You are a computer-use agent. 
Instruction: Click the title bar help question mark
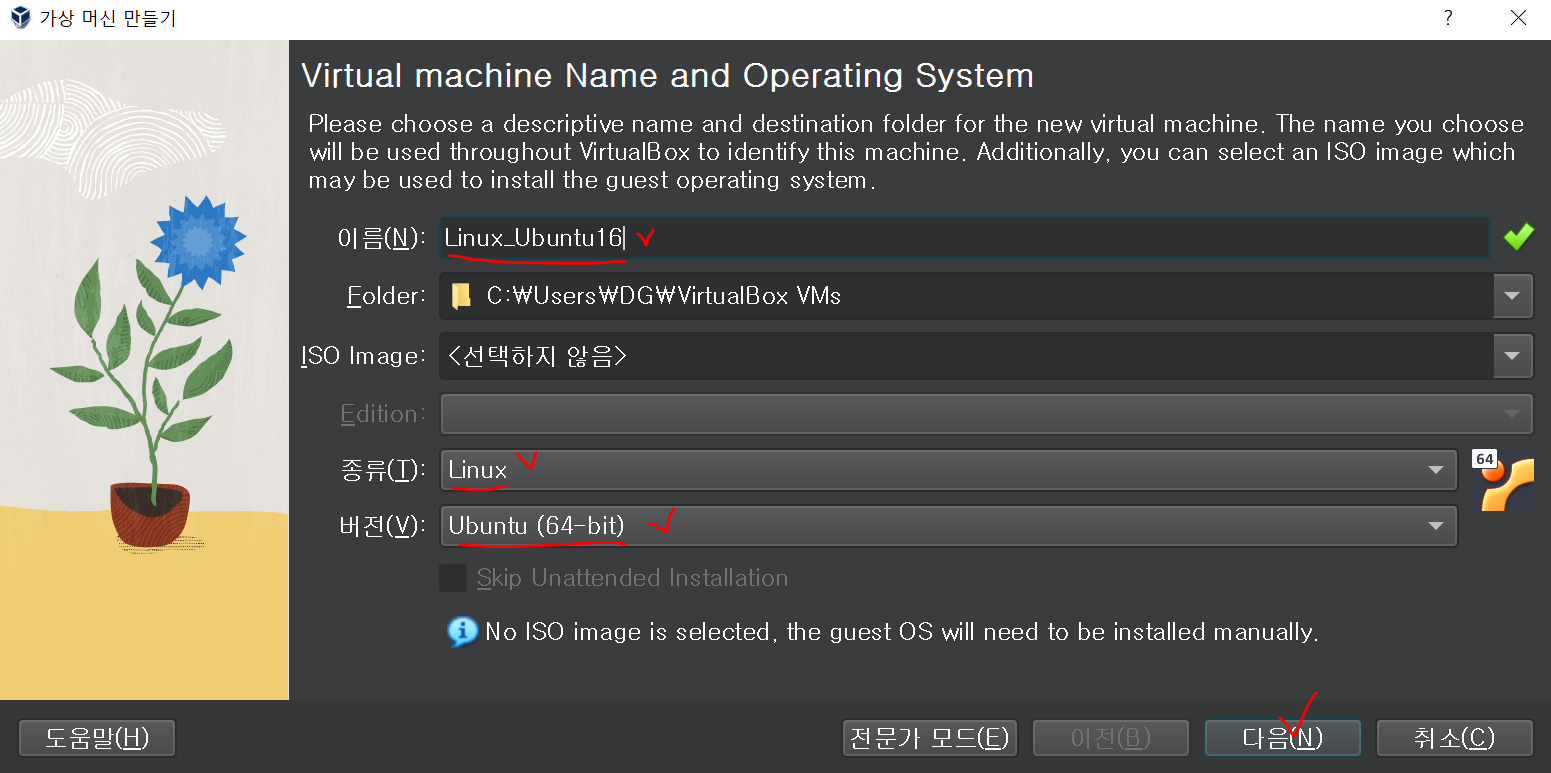[1447, 18]
